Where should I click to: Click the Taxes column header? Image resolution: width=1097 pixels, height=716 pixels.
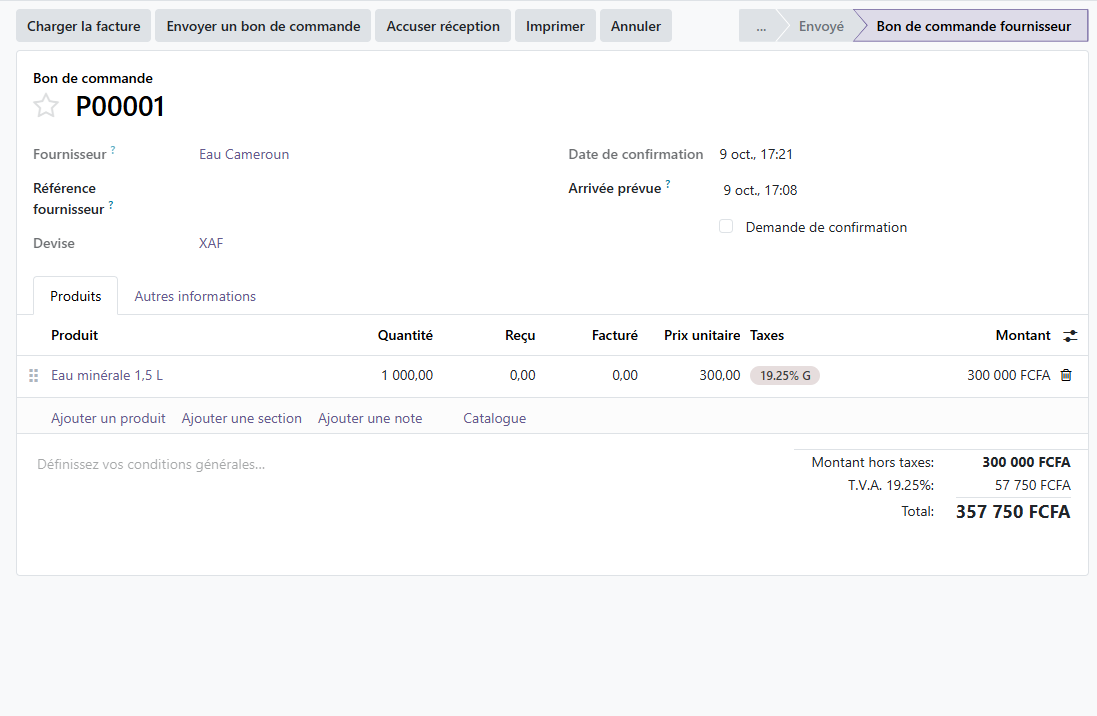(x=767, y=335)
